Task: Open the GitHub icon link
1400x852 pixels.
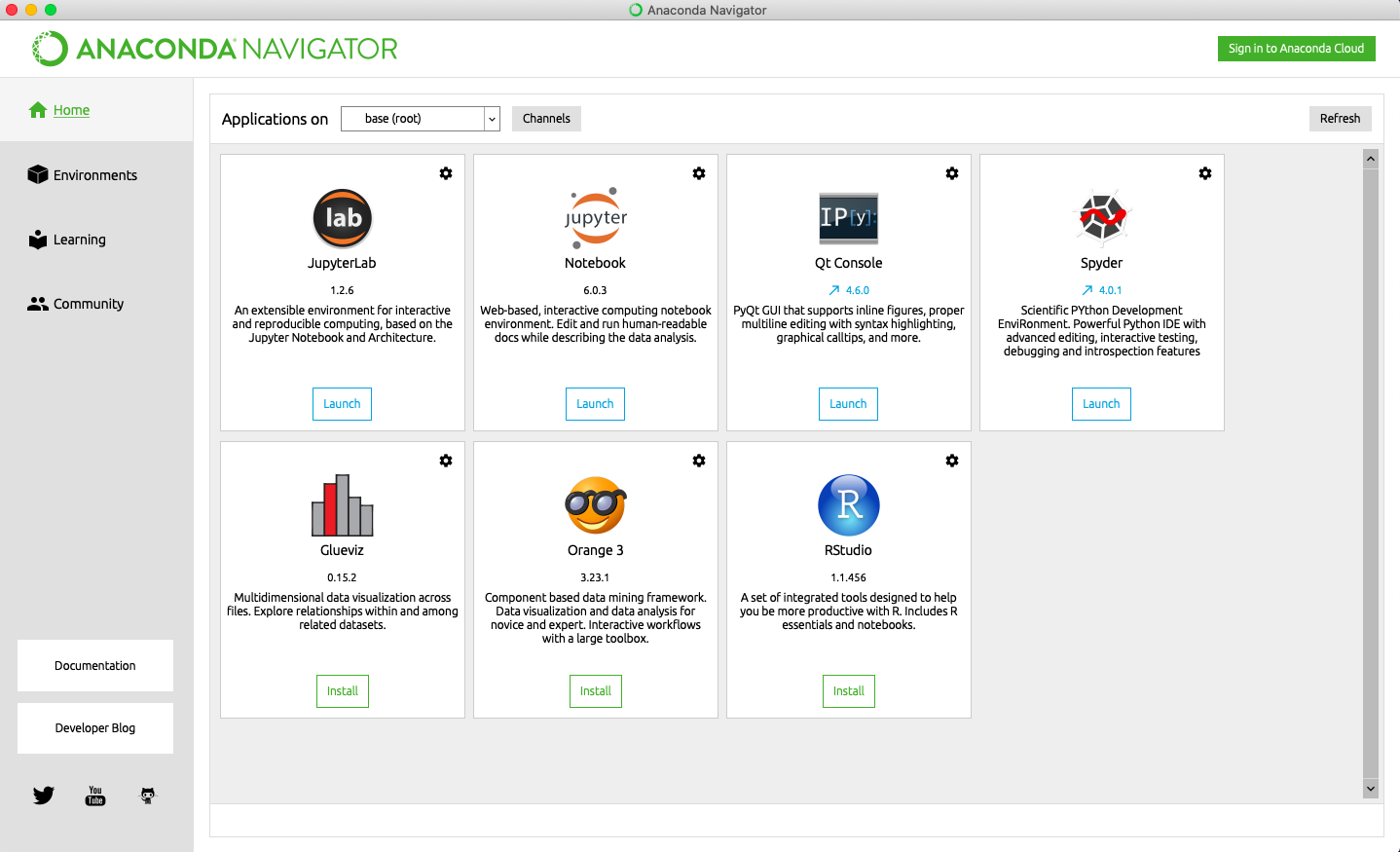Action: (x=148, y=796)
